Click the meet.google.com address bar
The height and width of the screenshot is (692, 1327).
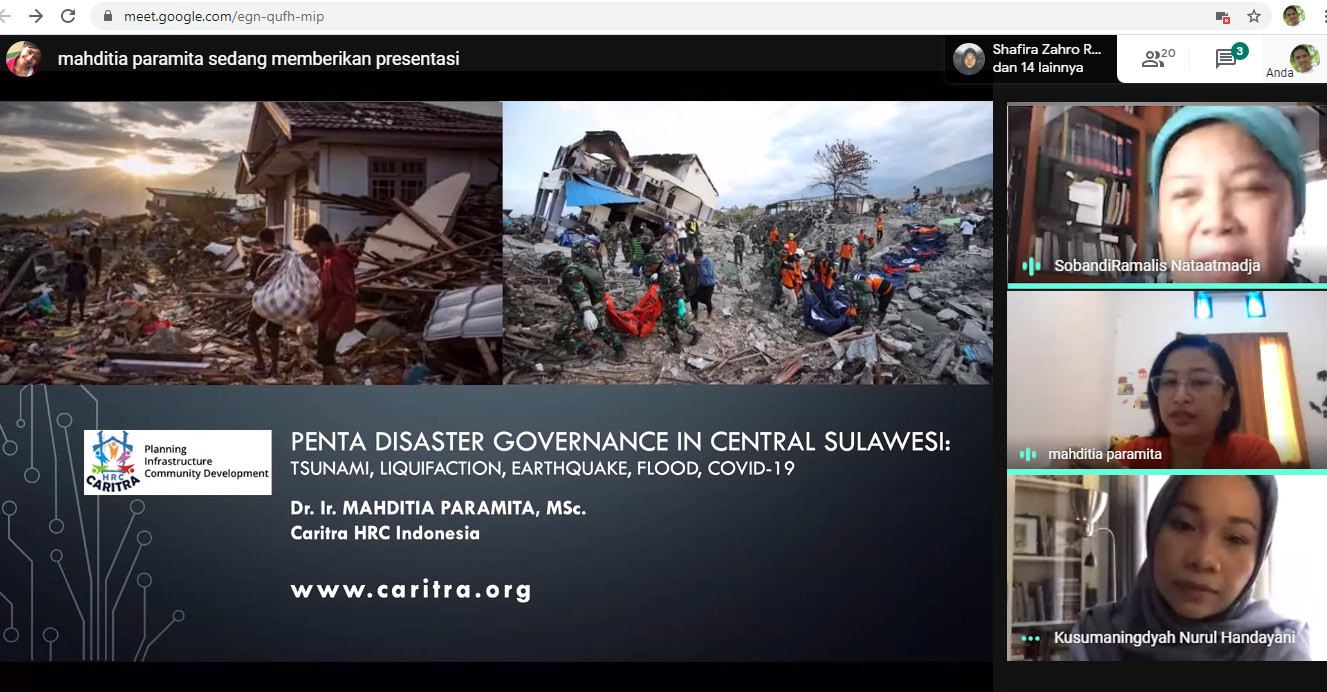(x=600, y=17)
